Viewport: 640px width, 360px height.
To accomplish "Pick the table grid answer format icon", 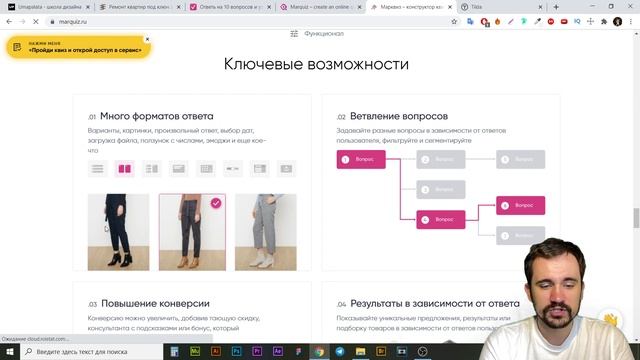I will 206,169.
